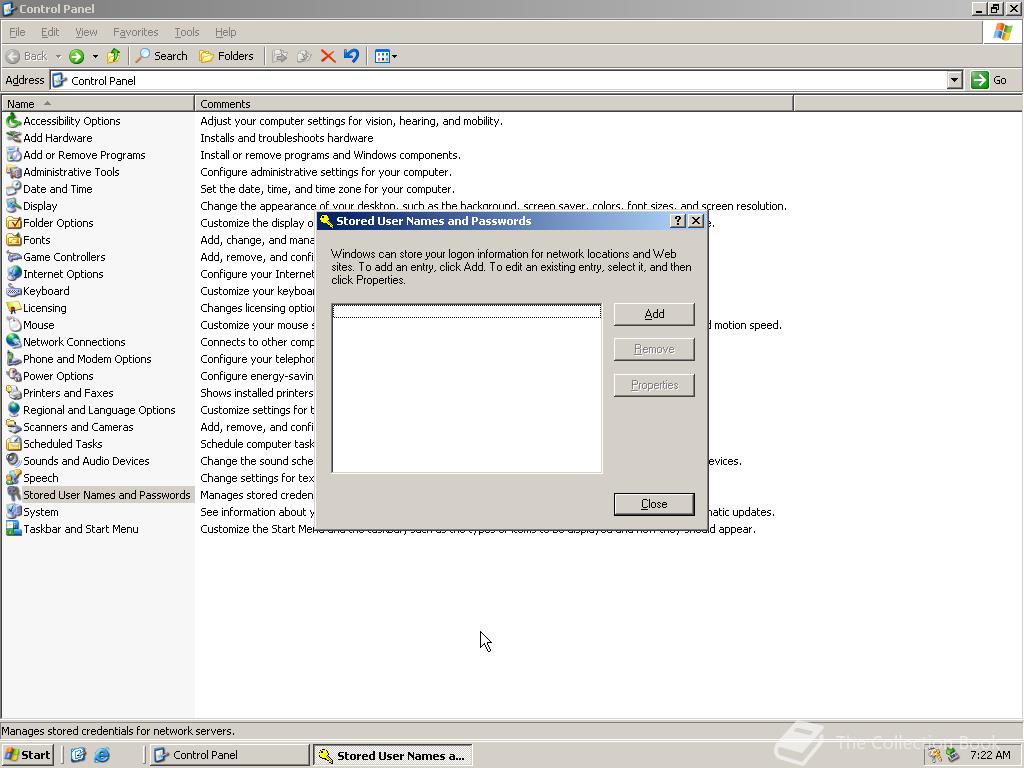Open the Help menu

point(225,32)
